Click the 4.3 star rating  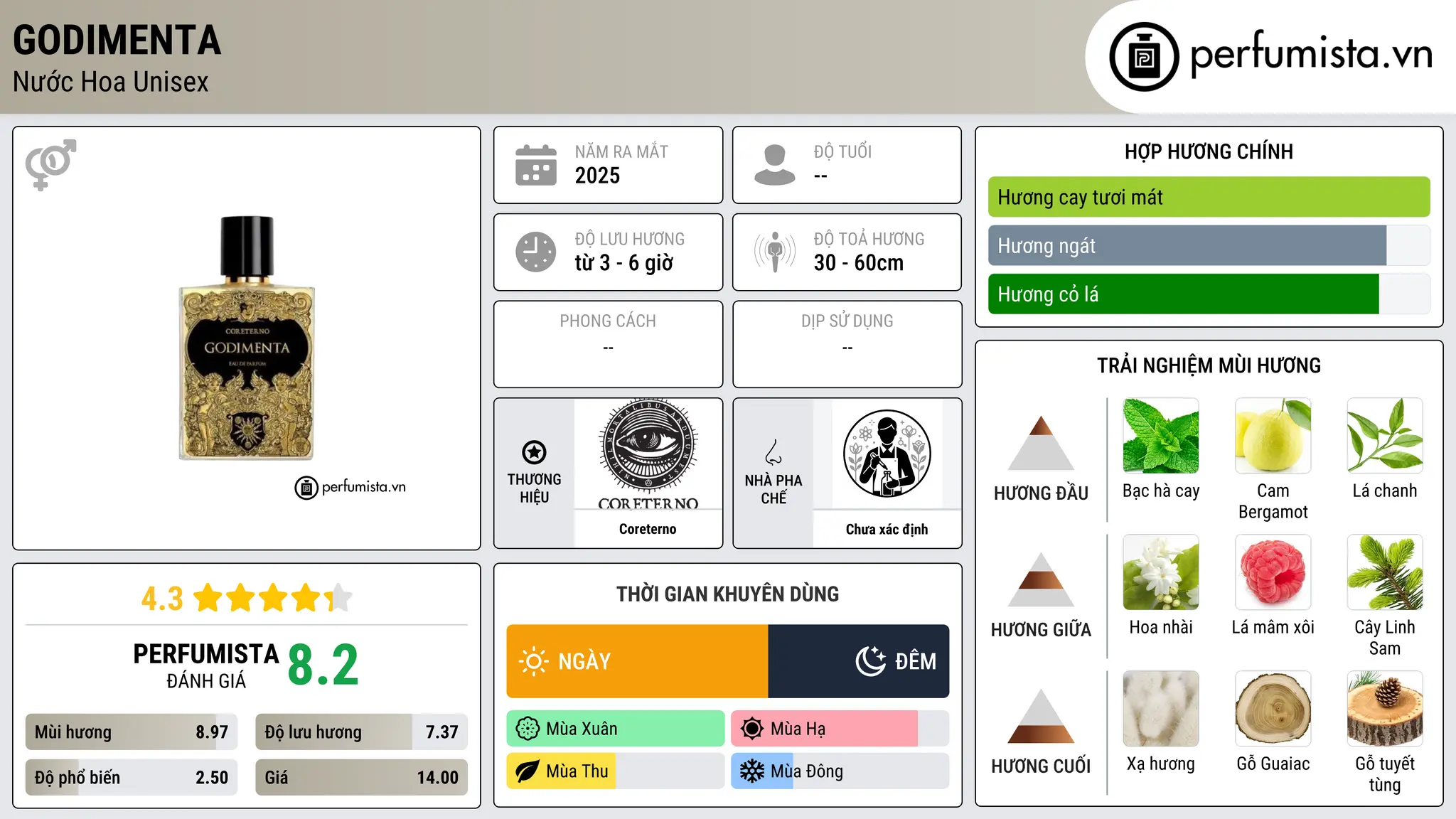coord(246,598)
